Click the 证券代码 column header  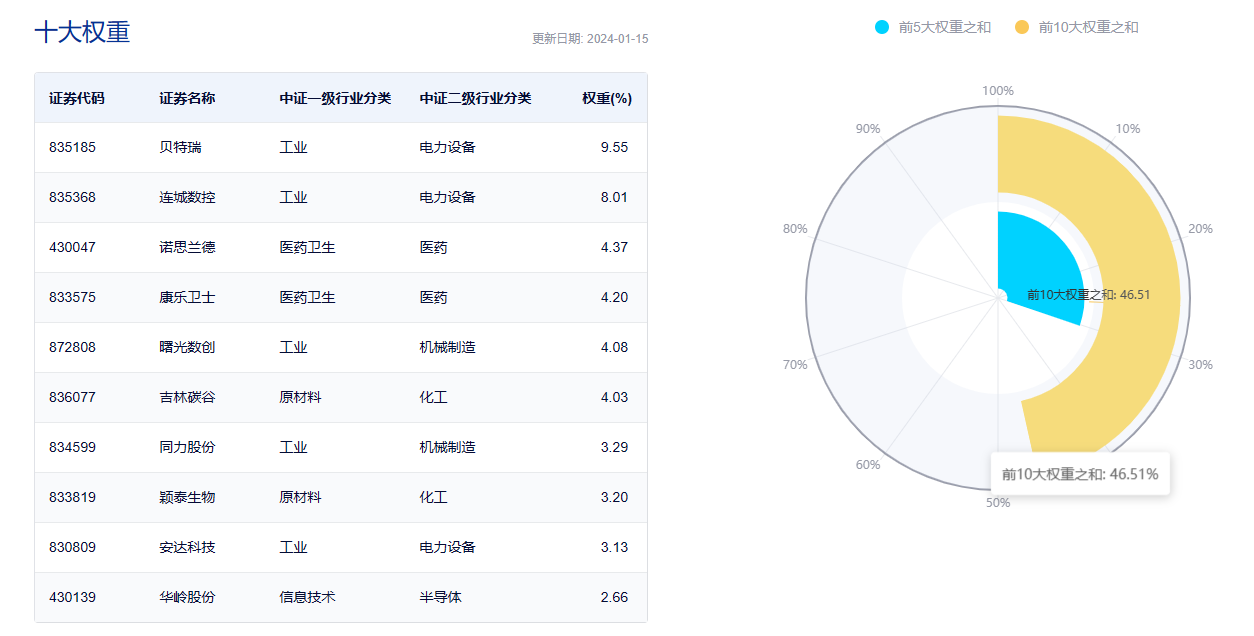click(x=77, y=98)
